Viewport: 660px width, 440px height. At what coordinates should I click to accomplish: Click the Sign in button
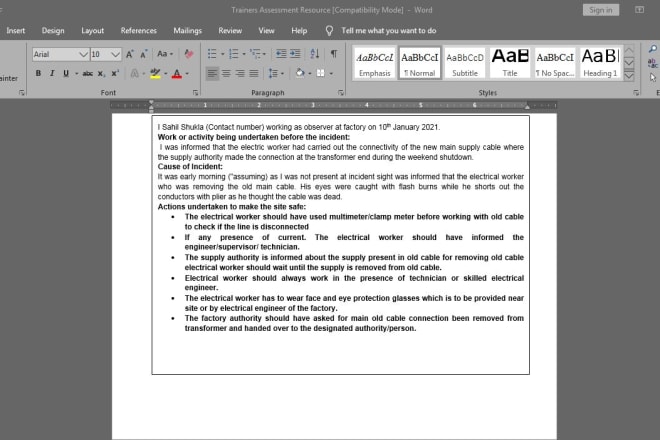[x=601, y=10]
